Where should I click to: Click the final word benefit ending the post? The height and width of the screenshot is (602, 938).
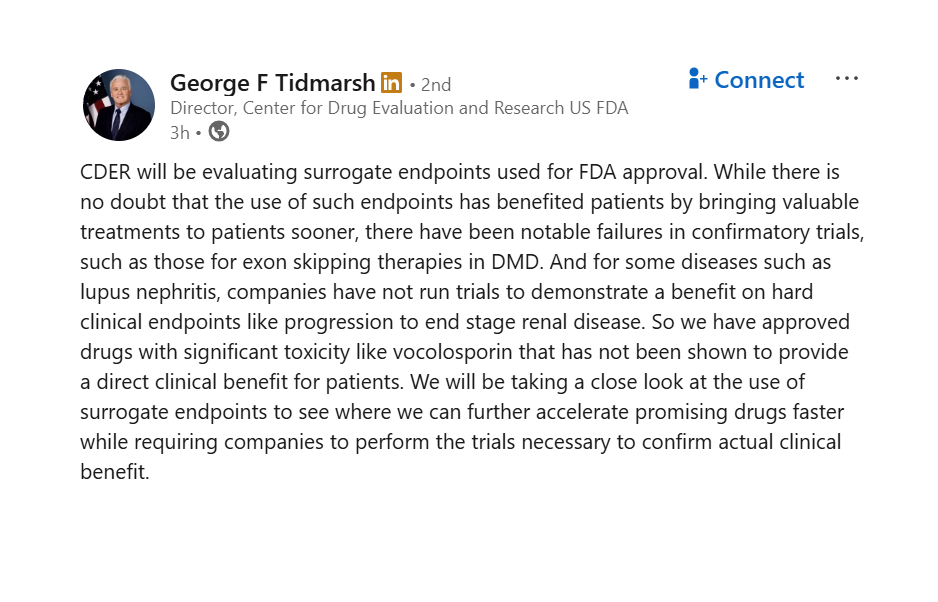click(113, 472)
